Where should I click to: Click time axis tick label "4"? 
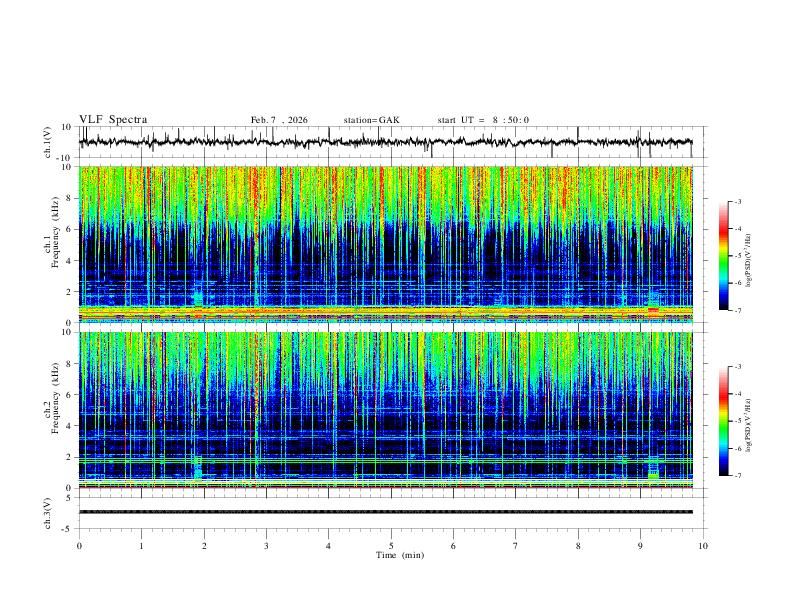point(329,546)
